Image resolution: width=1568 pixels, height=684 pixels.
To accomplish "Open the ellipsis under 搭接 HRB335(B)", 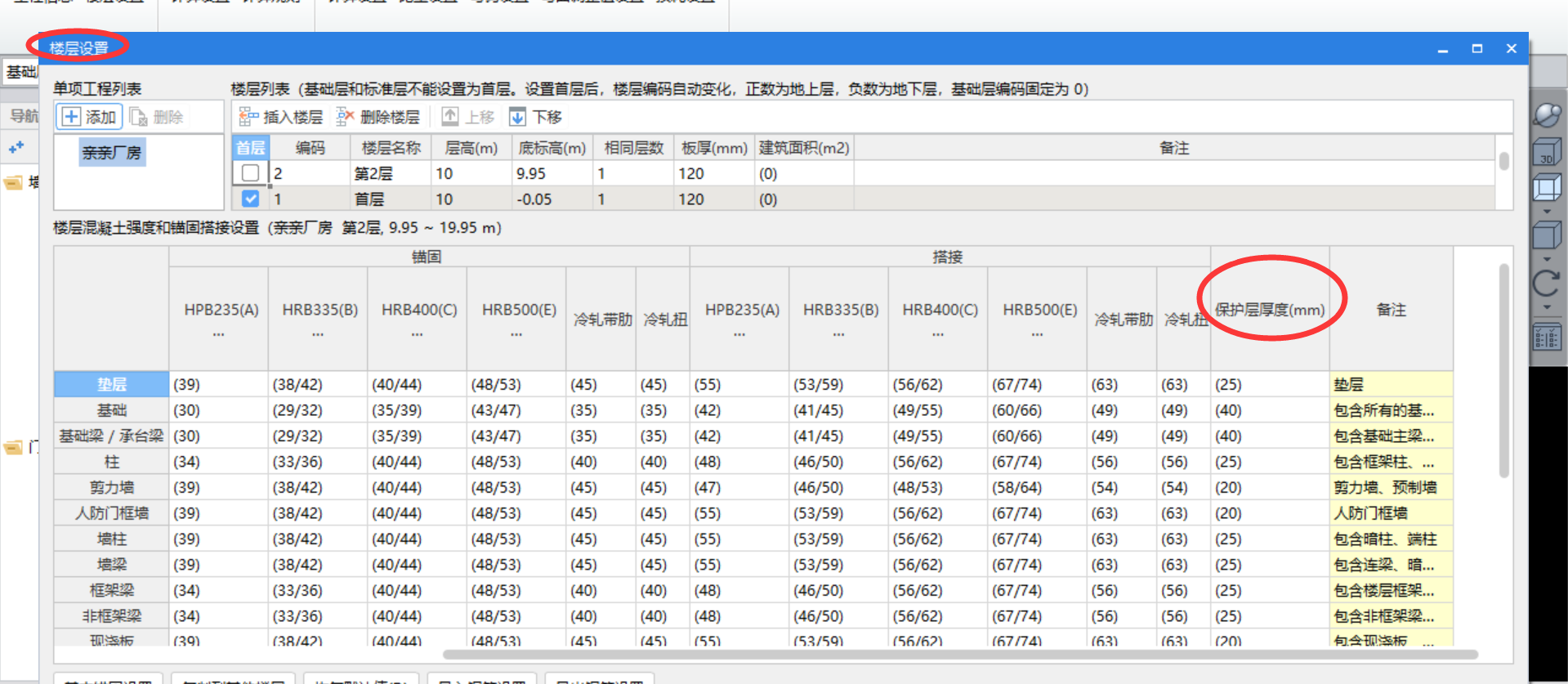I will click(x=838, y=334).
